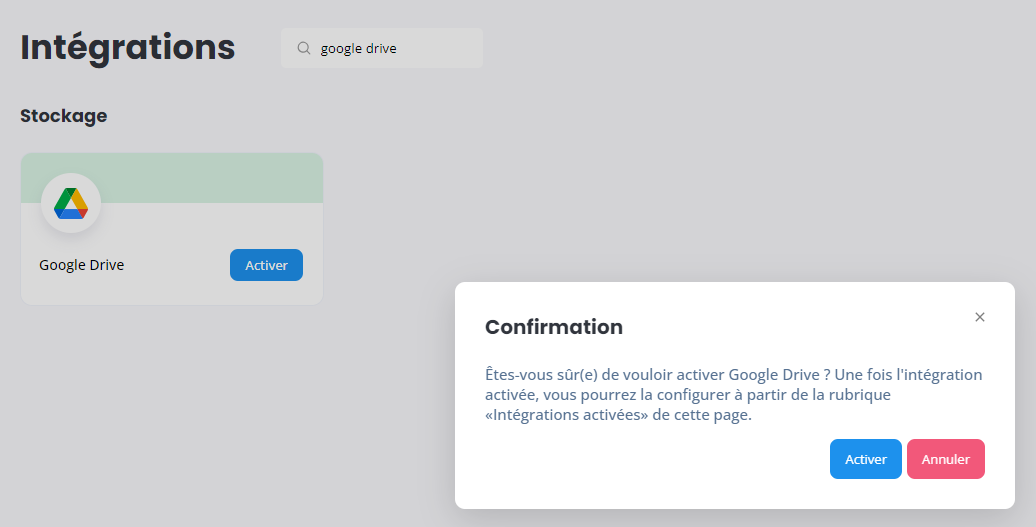This screenshot has height=527, width=1036.
Task: Click the Stockage section heading
Action: [63, 116]
